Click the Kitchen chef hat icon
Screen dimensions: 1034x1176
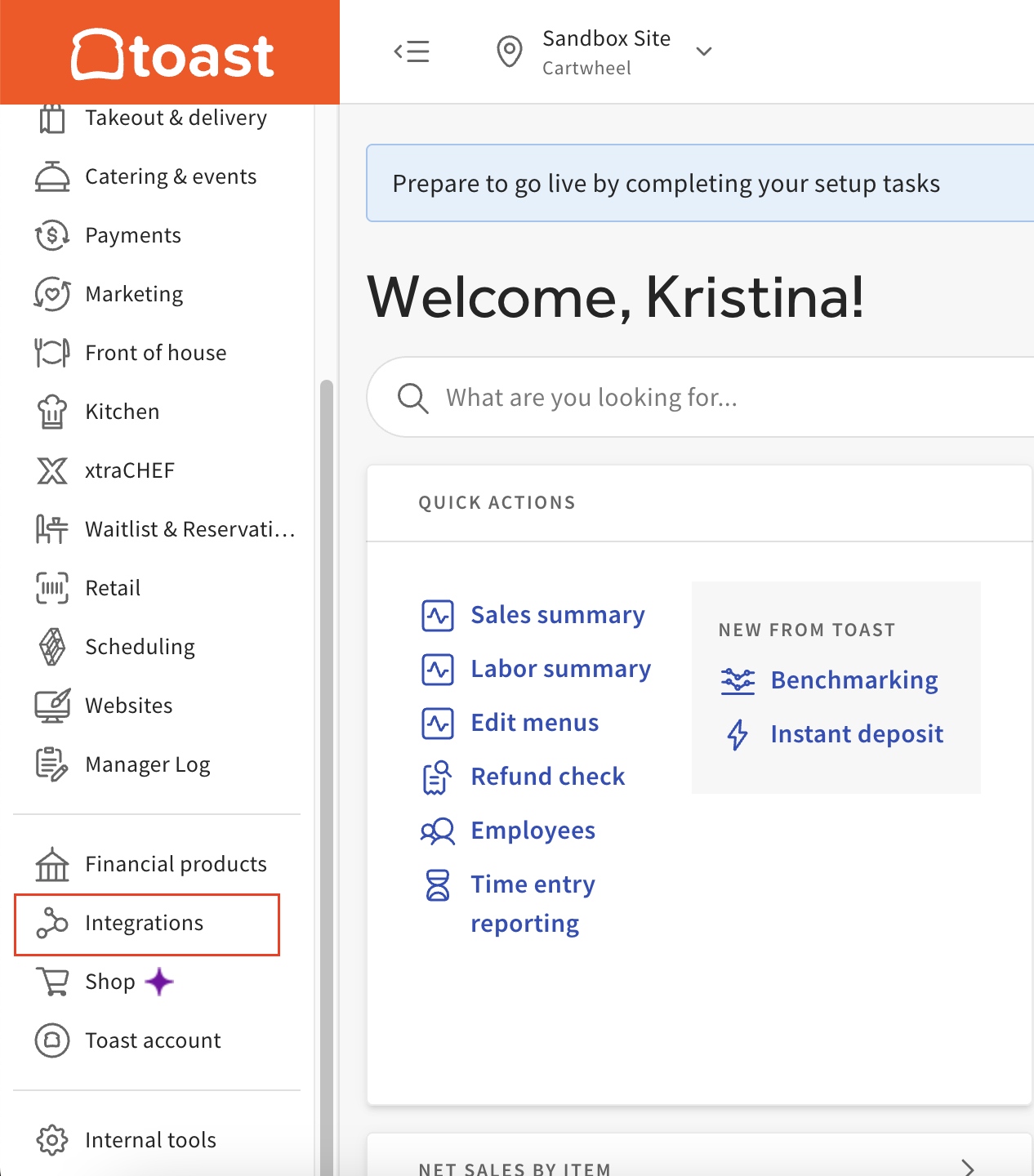click(52, 412)
